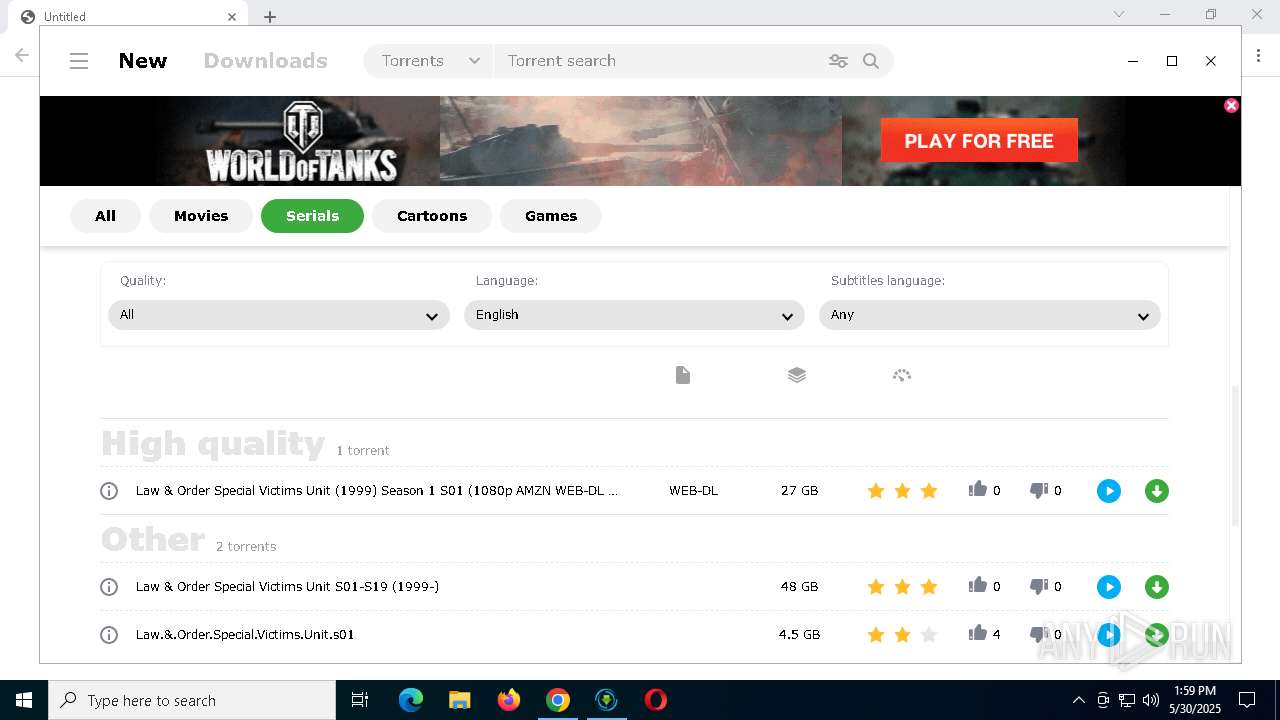Switch to the New tab
1280x720 pixels.
[143, 61]
